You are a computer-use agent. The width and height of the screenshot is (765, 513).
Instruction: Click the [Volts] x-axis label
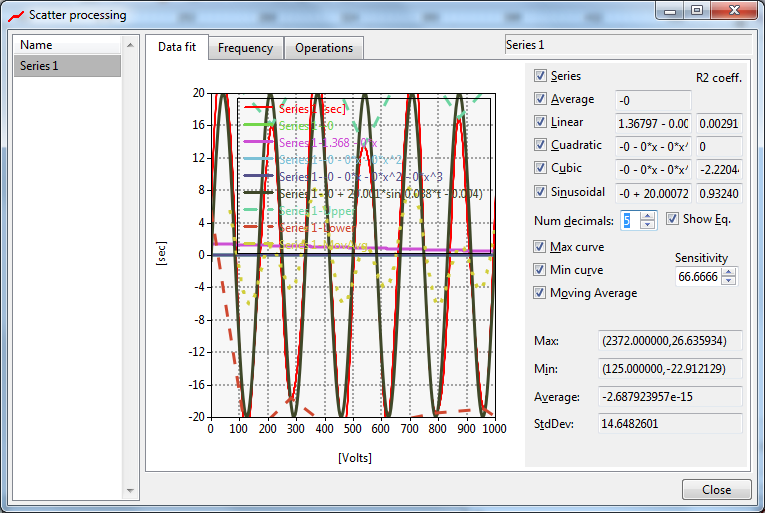tap(355, 458)
